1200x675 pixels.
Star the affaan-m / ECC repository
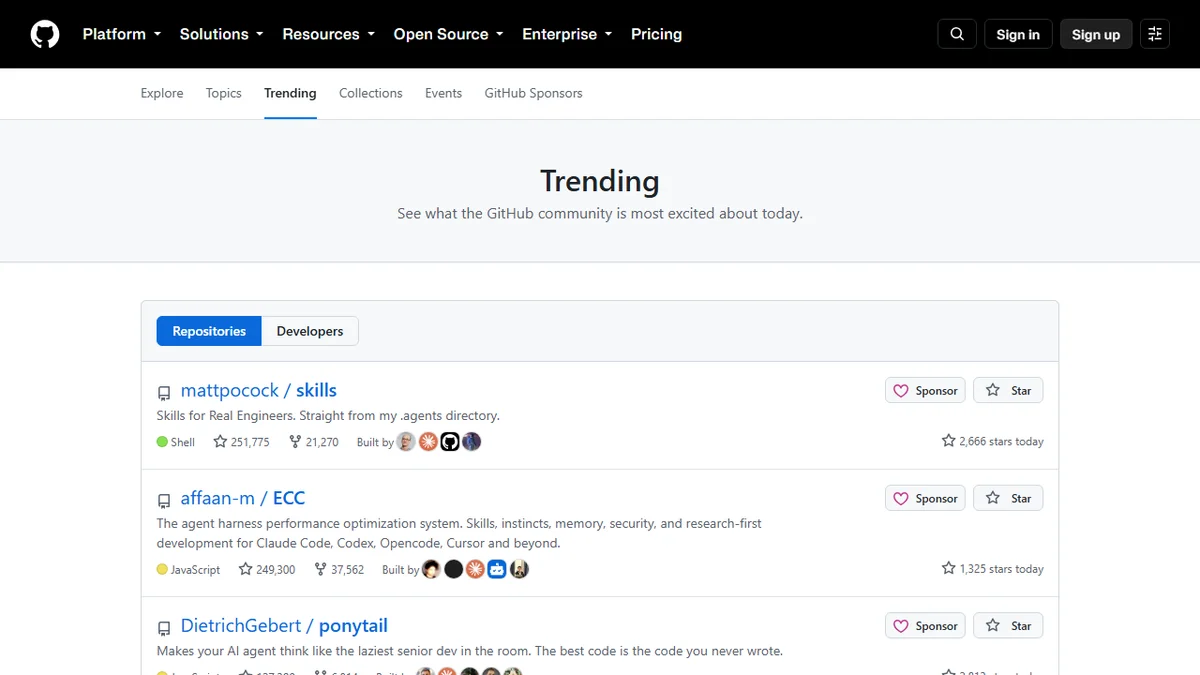[x=1008, y=498]
